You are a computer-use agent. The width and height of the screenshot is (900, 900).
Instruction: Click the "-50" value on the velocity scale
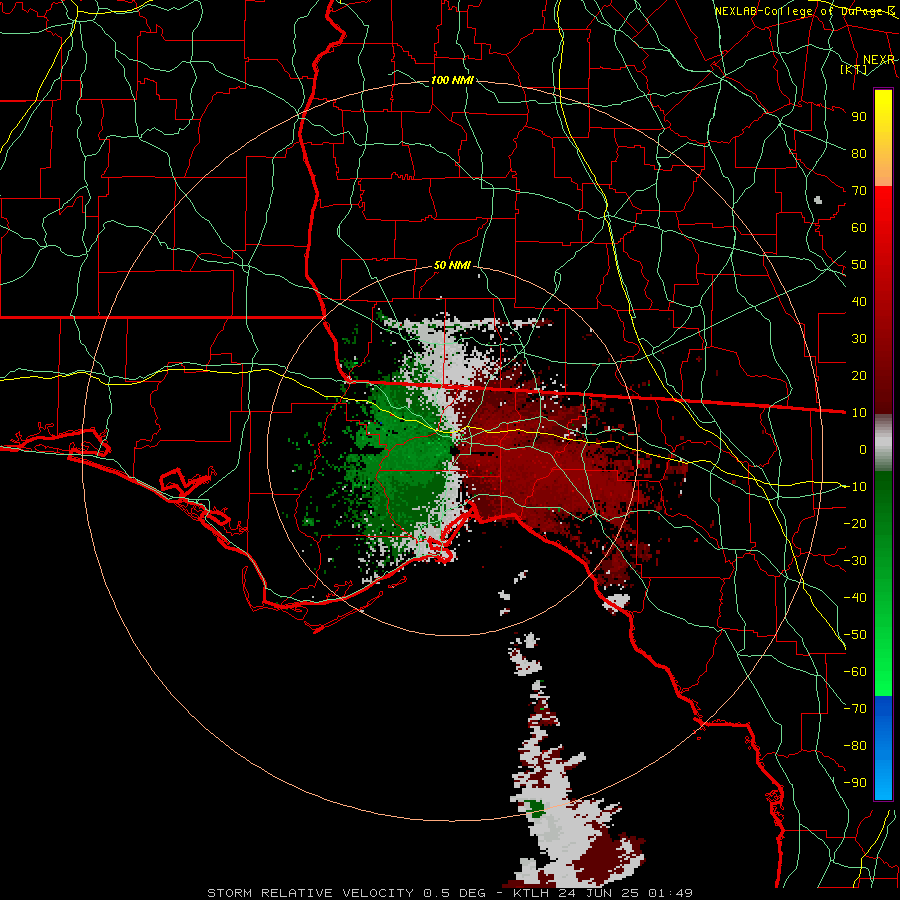[x=855, y=635]
